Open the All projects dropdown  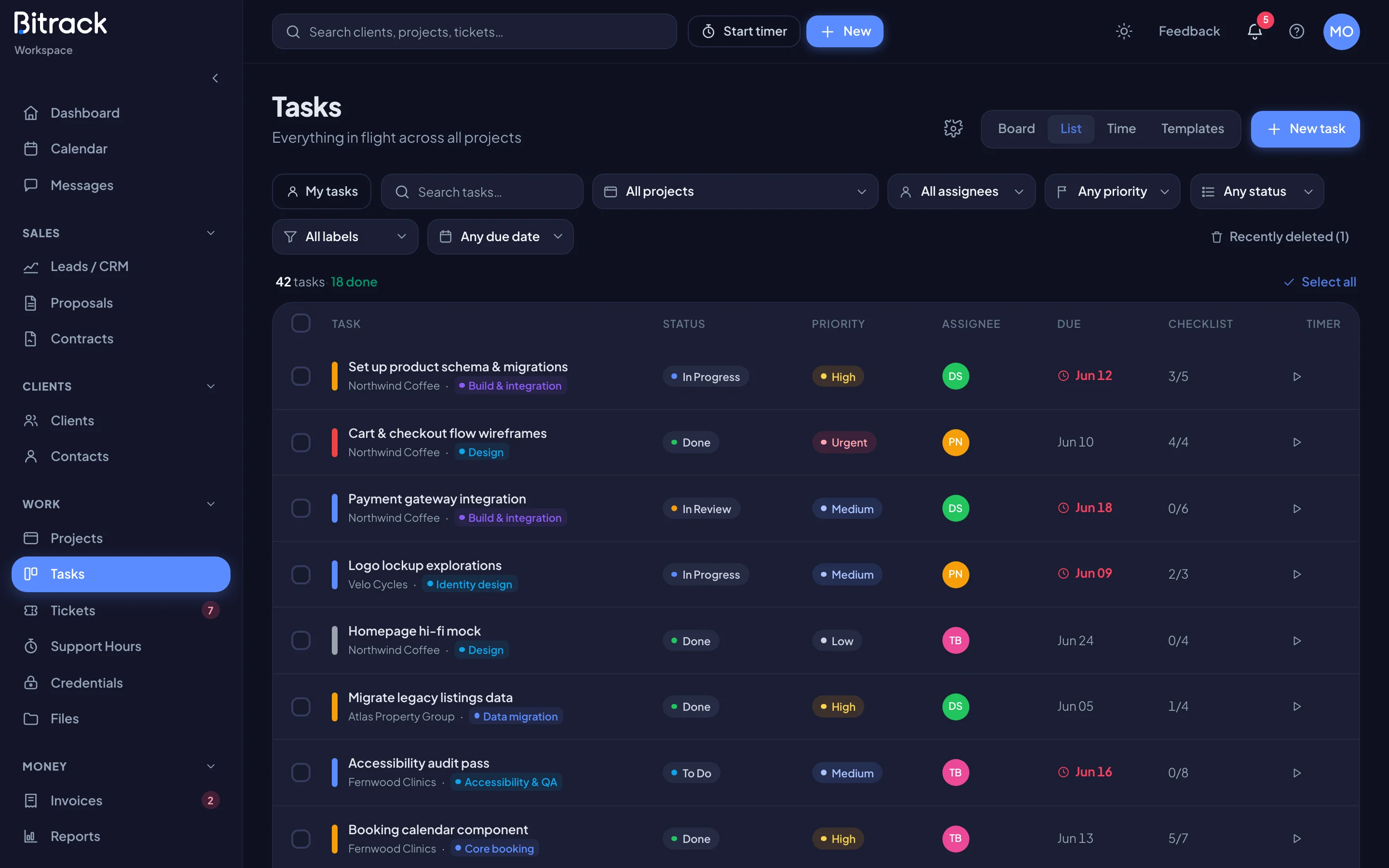(x=735, y=192)
